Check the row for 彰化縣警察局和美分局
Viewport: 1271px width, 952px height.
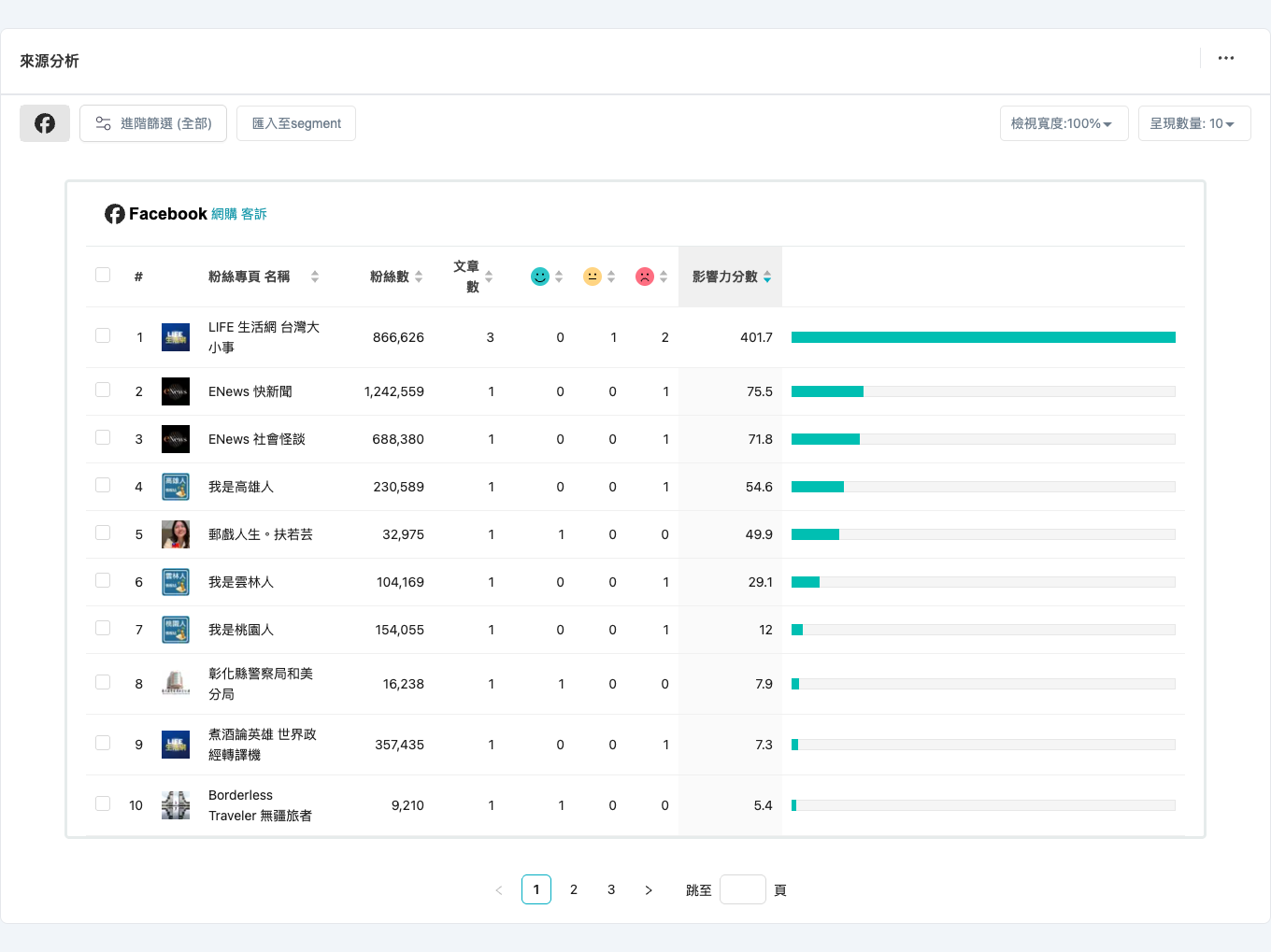click(x=103, y=682)
